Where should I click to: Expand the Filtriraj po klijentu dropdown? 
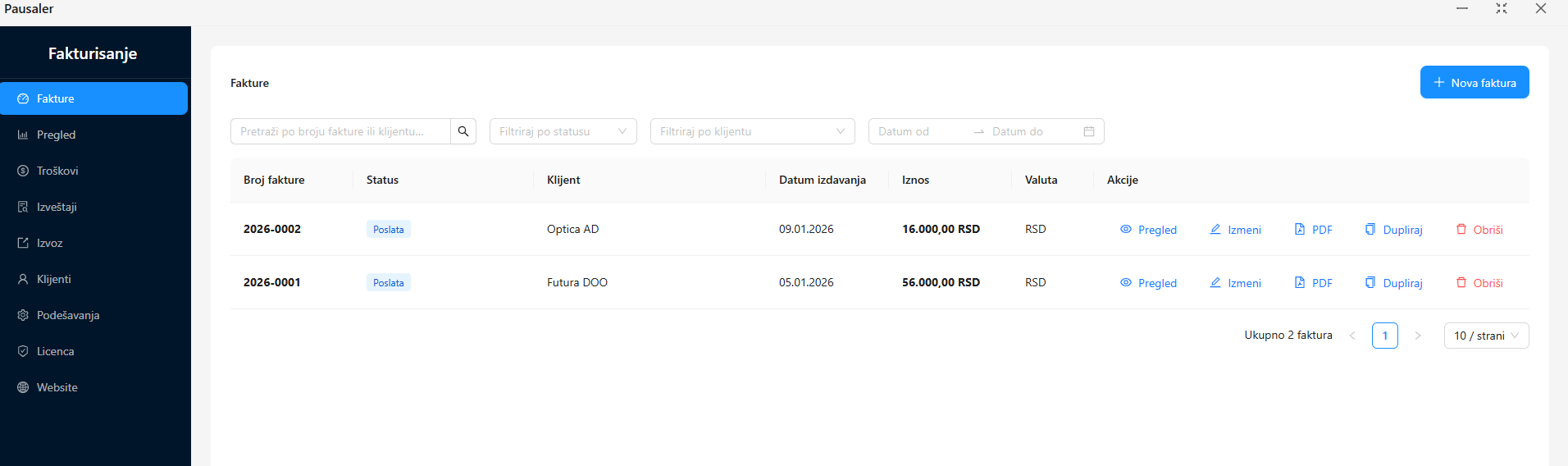click(752, 131)
